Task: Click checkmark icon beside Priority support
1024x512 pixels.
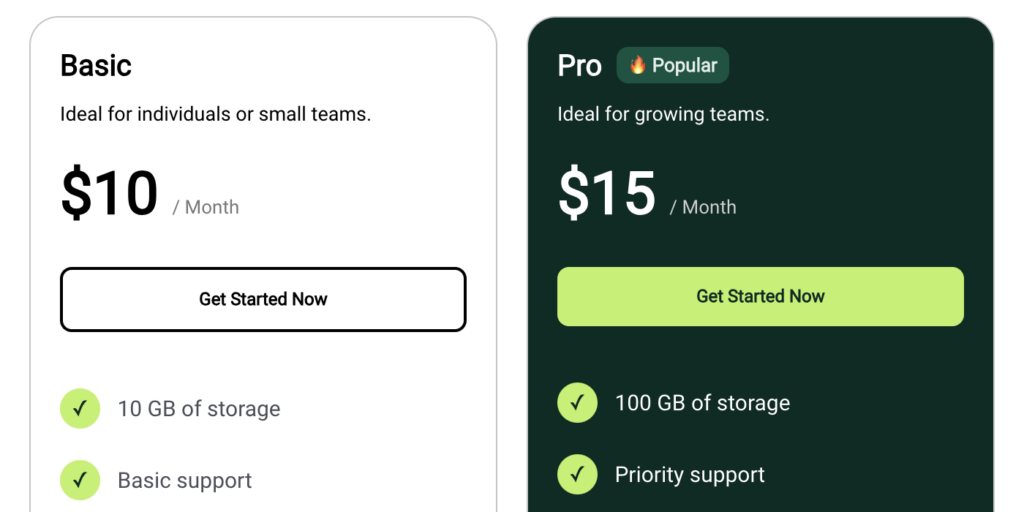Action: (577, 474)
